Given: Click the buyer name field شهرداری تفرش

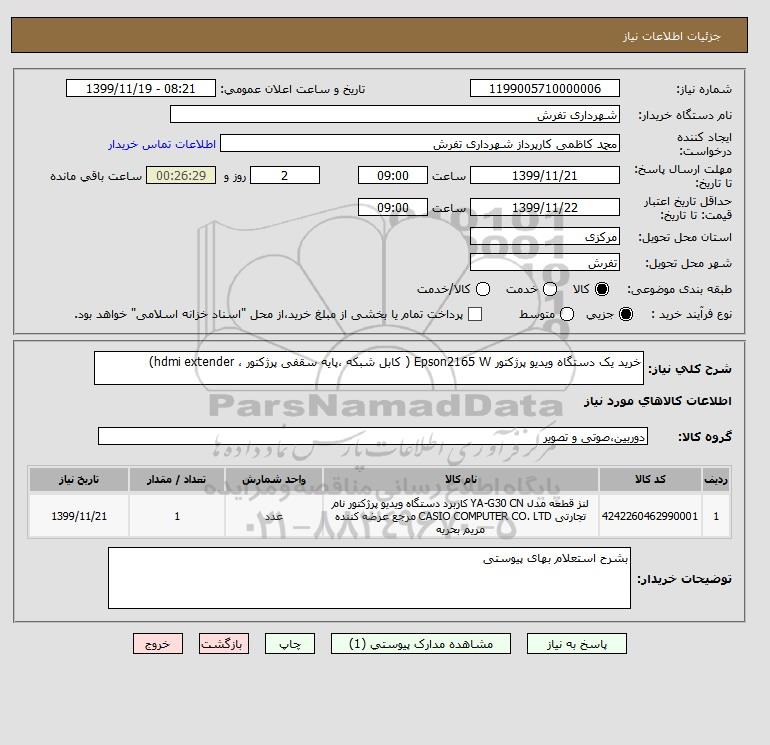Looking at the screenshot, I should (x=395, y=114).
